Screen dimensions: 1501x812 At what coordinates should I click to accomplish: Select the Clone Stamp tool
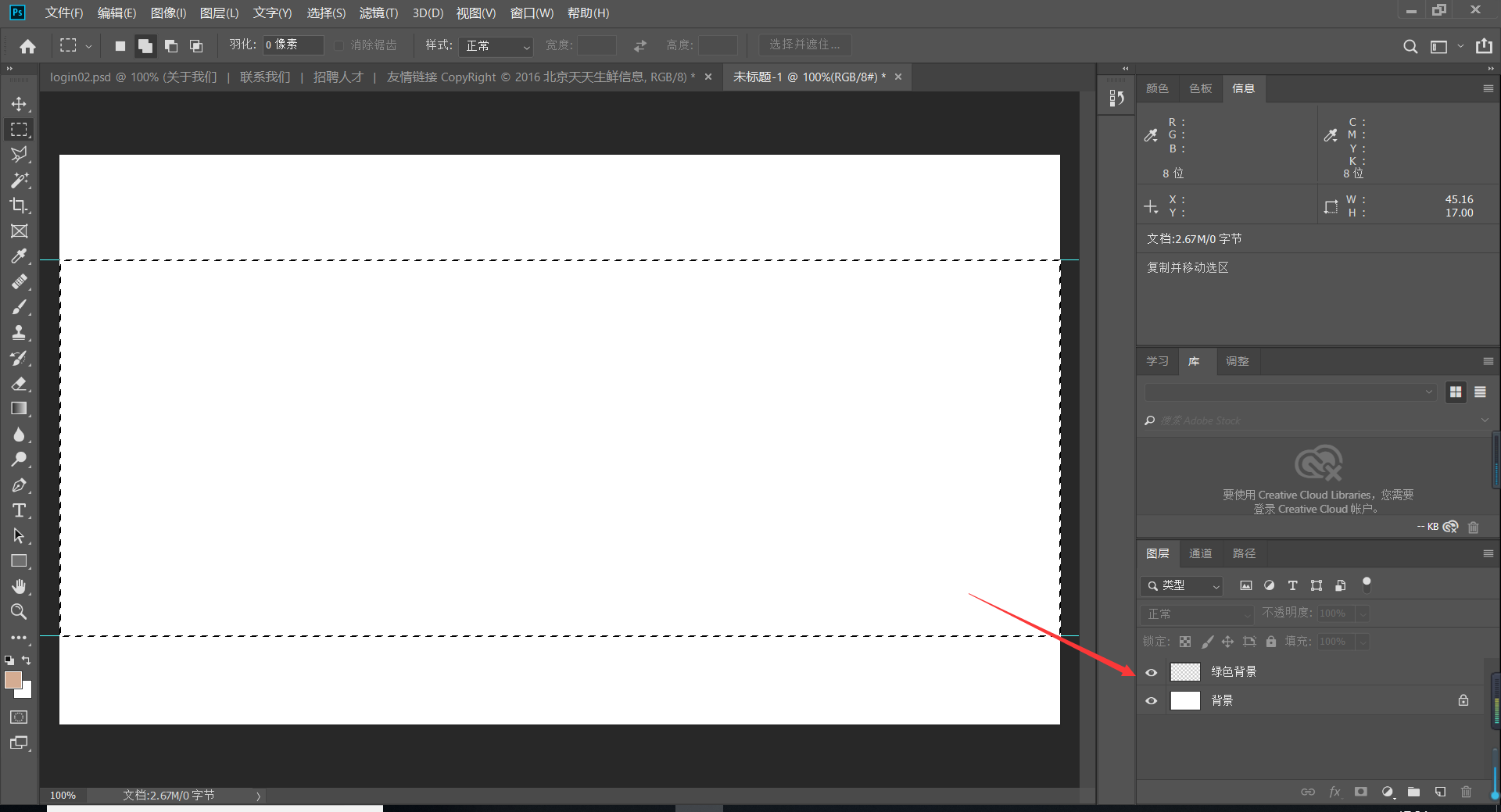[x=19, y=332]
